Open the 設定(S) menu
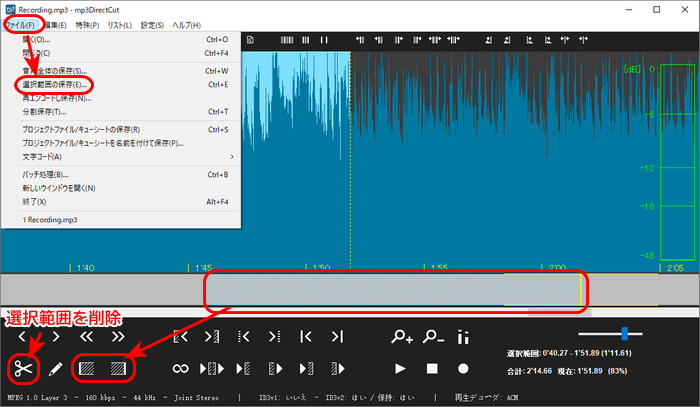 pos(152,25)
